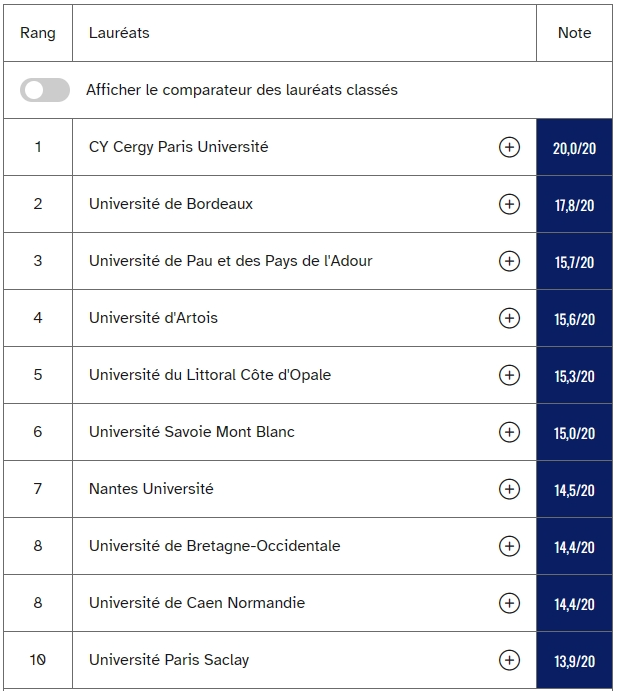Select CY Cergy Paris Université name

pyautogui.click(x=178, y=147)
